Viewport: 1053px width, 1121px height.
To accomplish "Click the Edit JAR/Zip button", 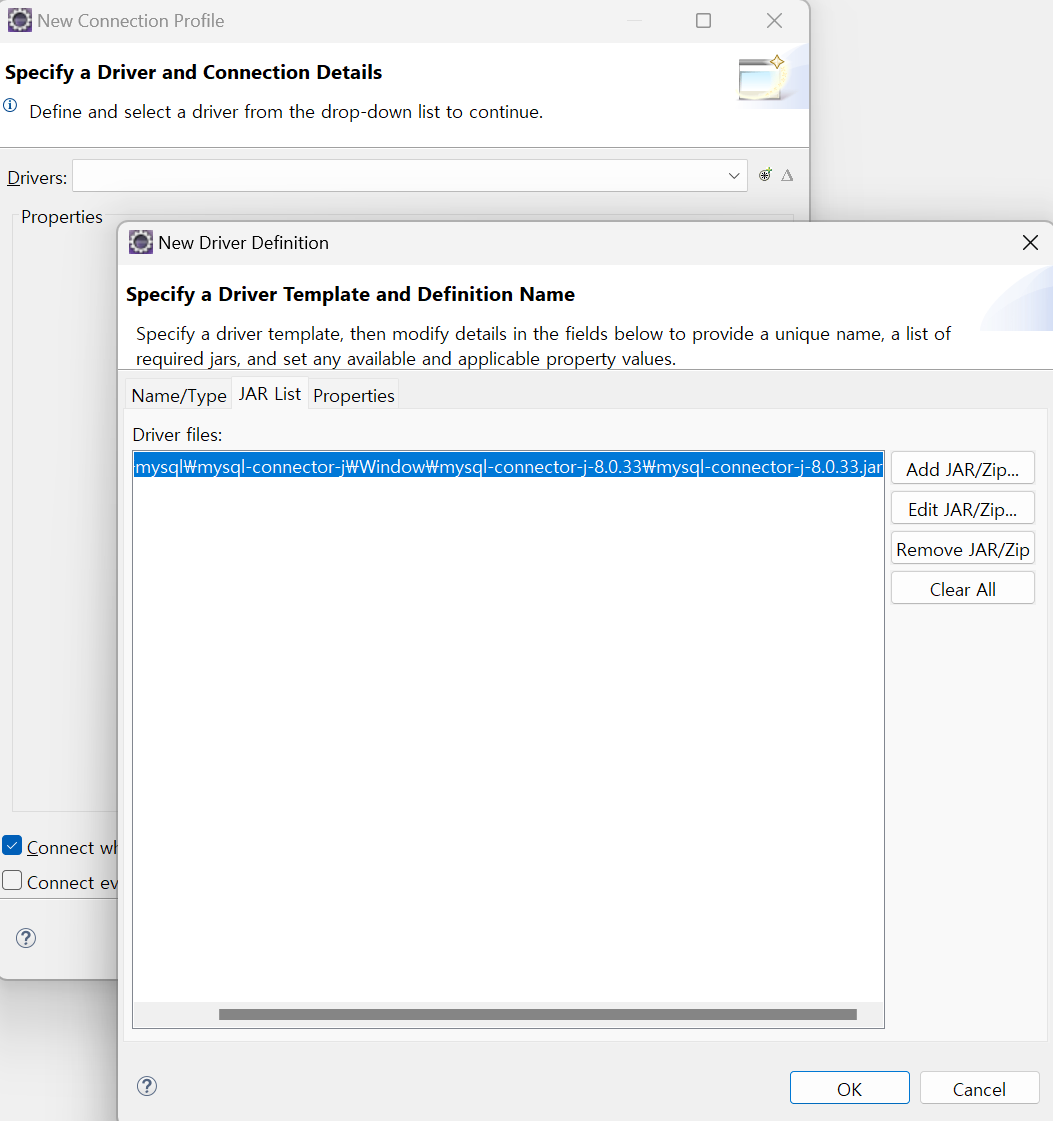I will pos(962,509).
